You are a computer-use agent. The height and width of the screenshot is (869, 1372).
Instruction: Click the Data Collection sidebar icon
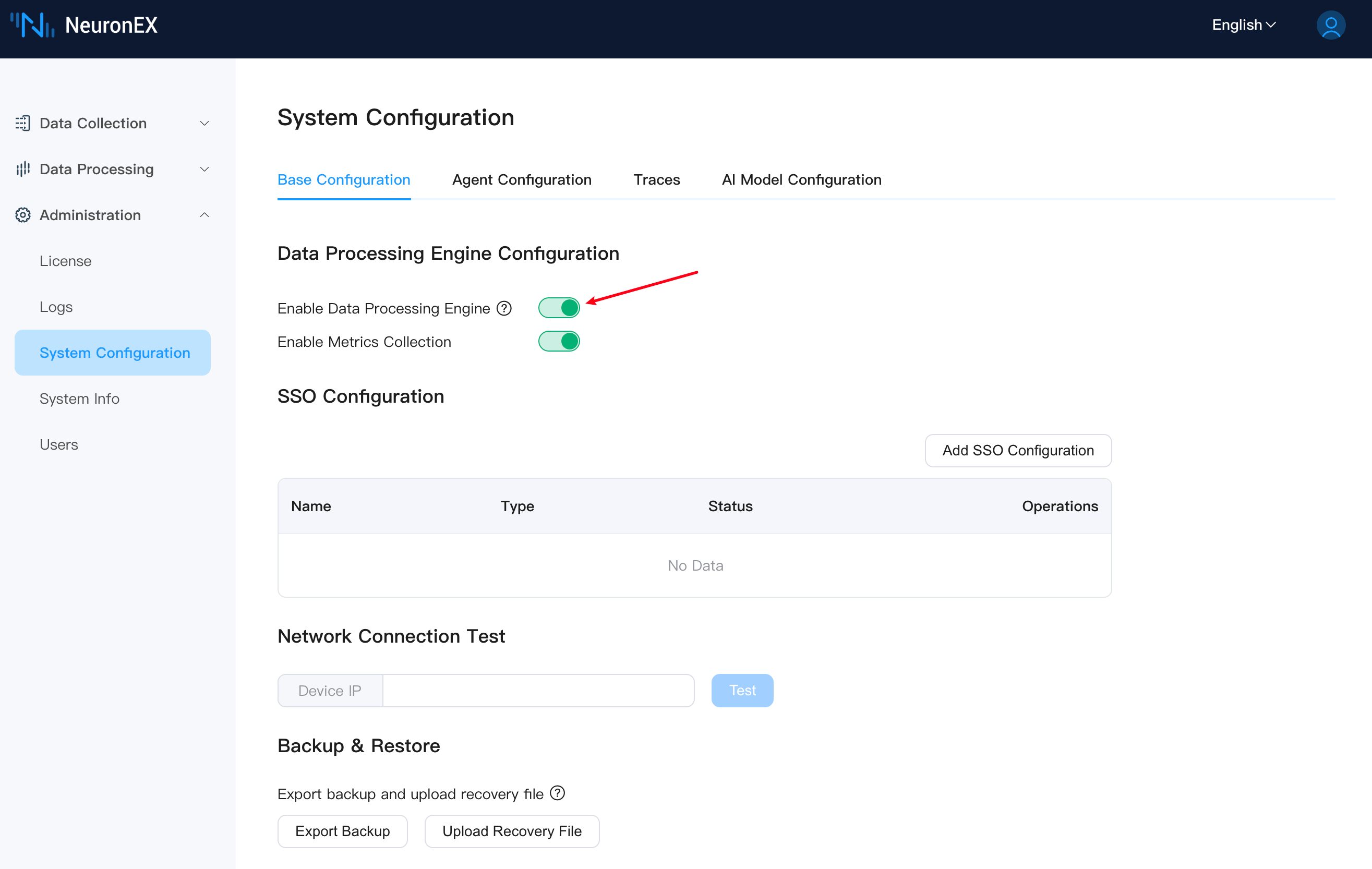point(23,123)
